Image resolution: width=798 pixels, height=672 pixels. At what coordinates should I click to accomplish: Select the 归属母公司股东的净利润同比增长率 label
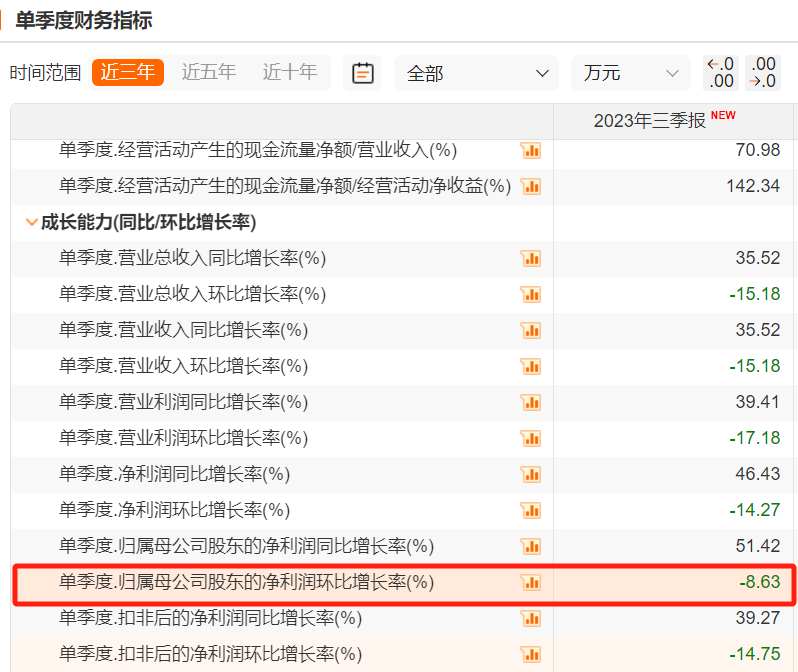point(246,546)
